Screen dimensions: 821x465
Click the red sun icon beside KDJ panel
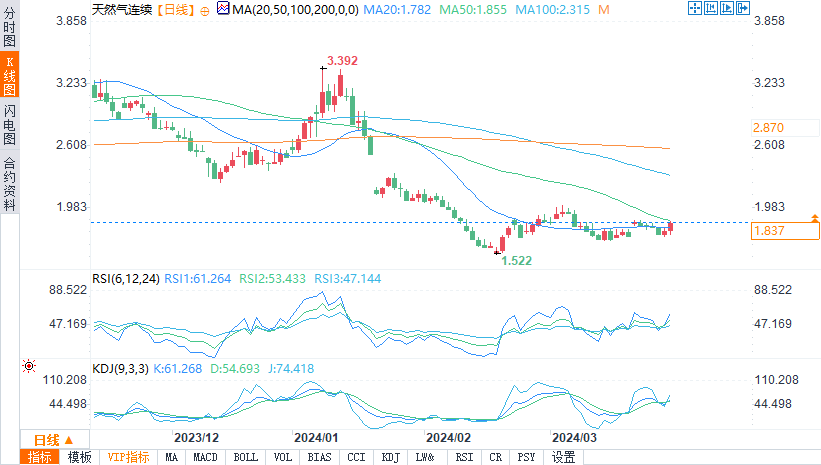[29, 366]
